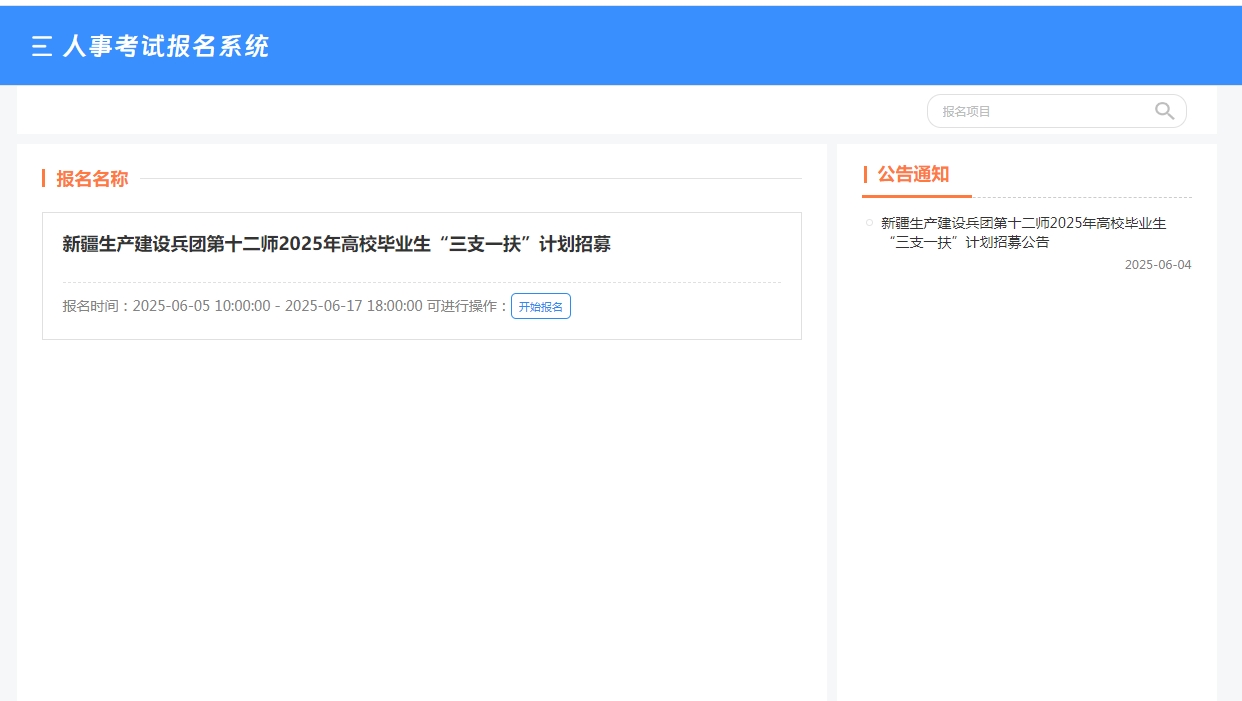The width and height of the screenshot is (1242, 701).
Task: Select the menu lines icon in the header
Action: coord(40,46)
